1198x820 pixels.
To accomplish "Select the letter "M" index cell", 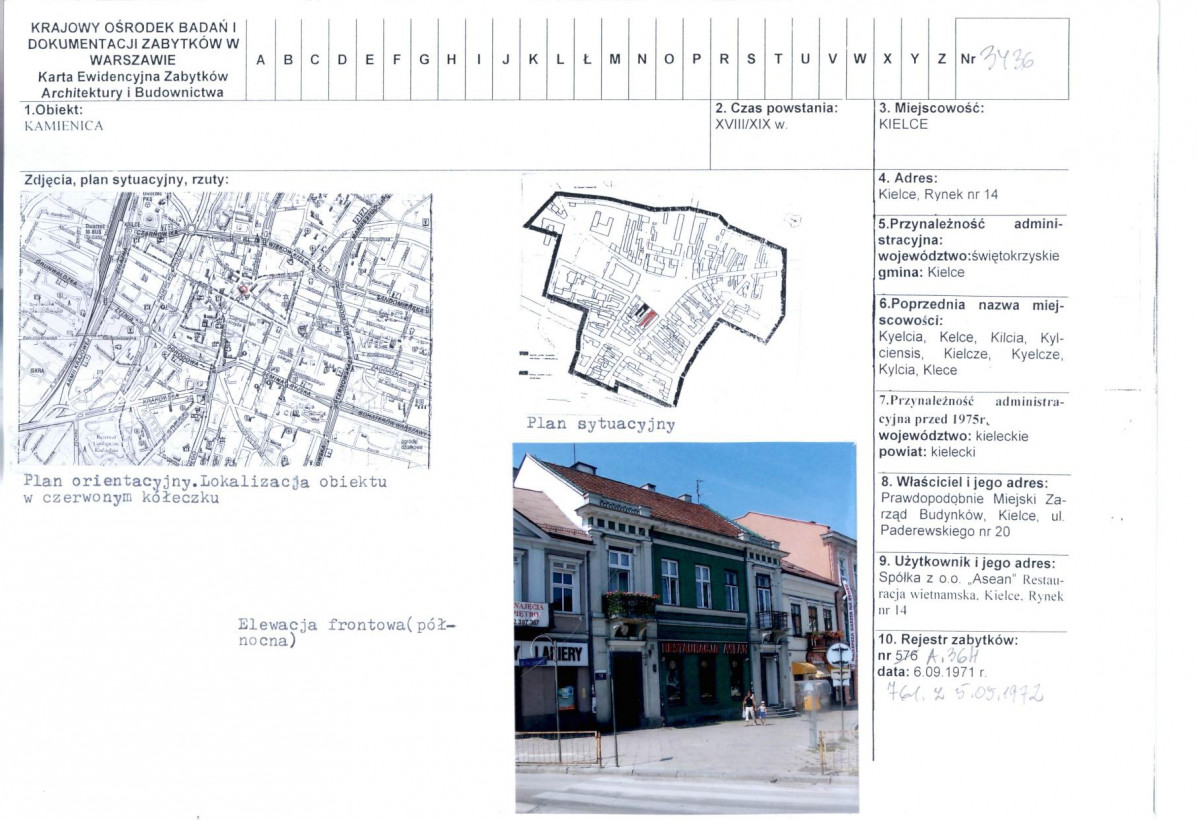I will [x=614, y=59].
